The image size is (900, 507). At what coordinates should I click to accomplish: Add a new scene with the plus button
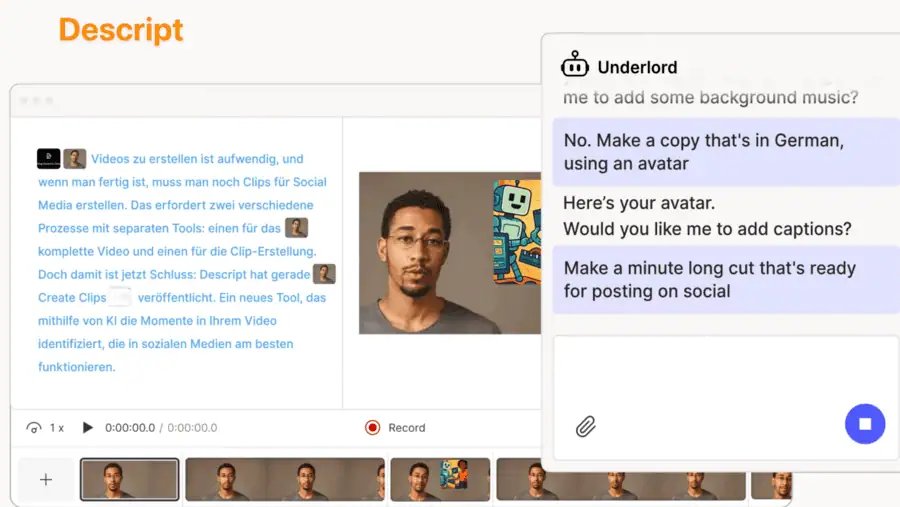pyautogui.click(x=46, y=479)
